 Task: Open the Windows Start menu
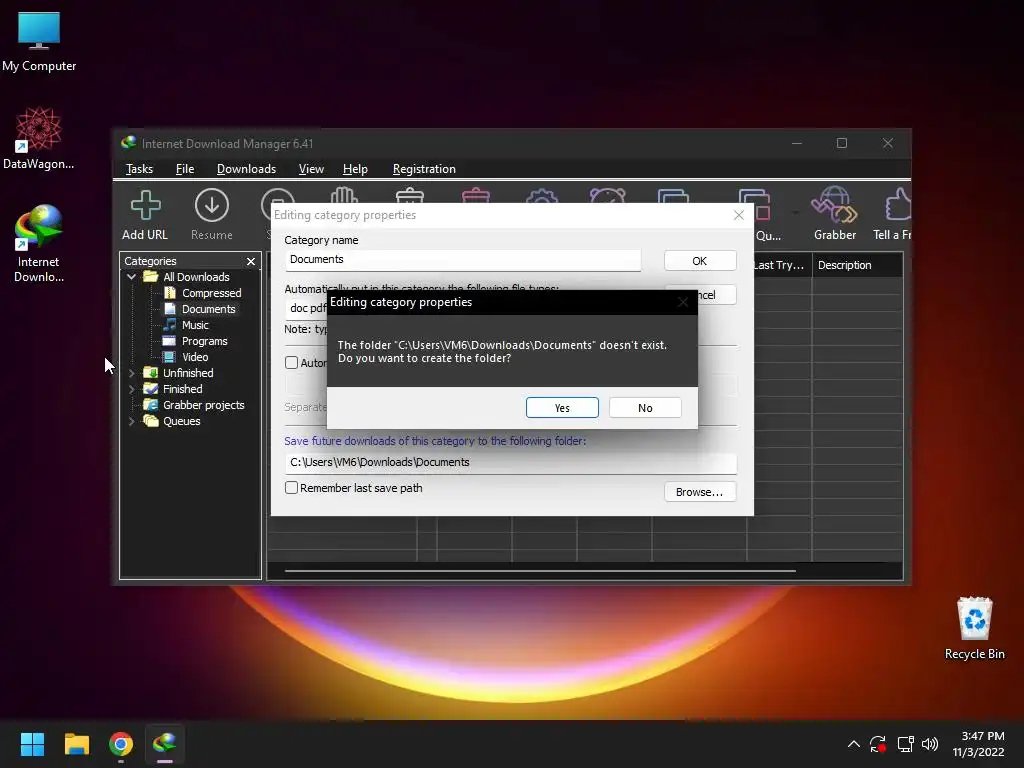coord(32,744)
